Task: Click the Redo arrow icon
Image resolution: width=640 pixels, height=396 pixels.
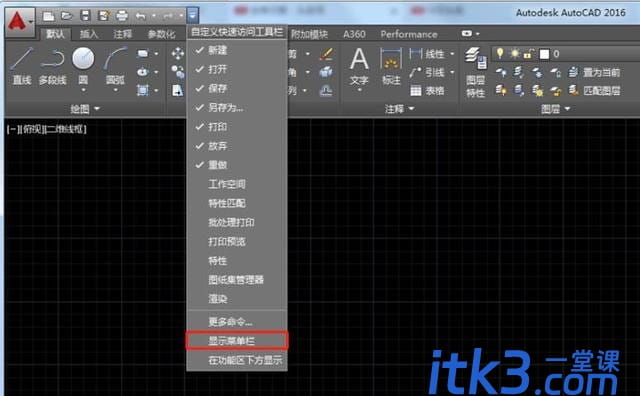Action: [x=168, y=16]
